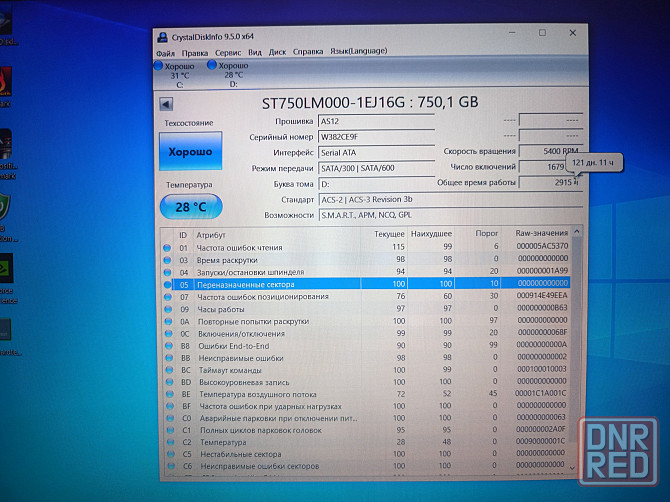The height and width of the screenshot is (502, 670).
Task: Click the serial number field W382CE9F
Action: tap(376, 137)
